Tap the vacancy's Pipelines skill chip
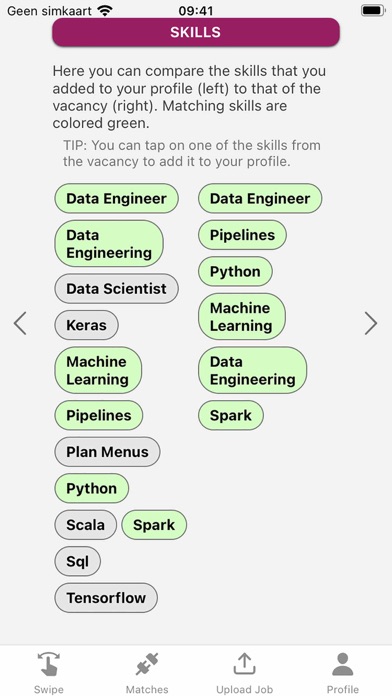392x696 pixels. [242, 235]
